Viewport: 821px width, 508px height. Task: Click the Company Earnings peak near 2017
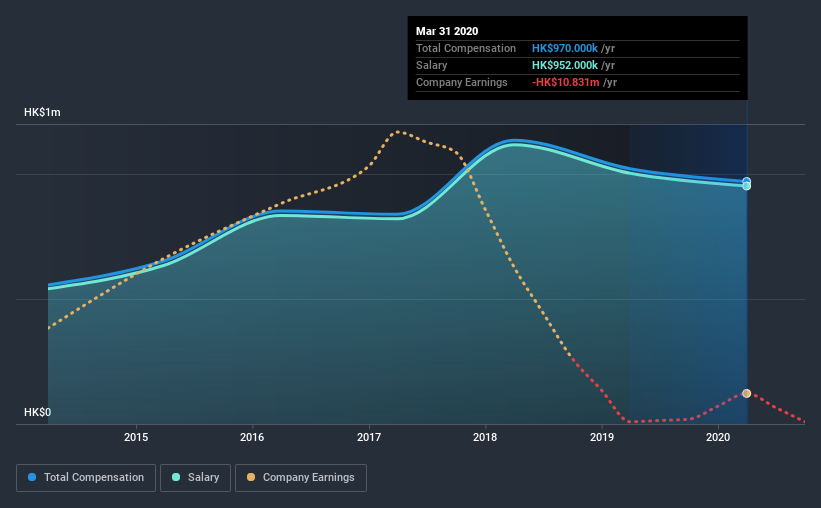coord(398,132)
